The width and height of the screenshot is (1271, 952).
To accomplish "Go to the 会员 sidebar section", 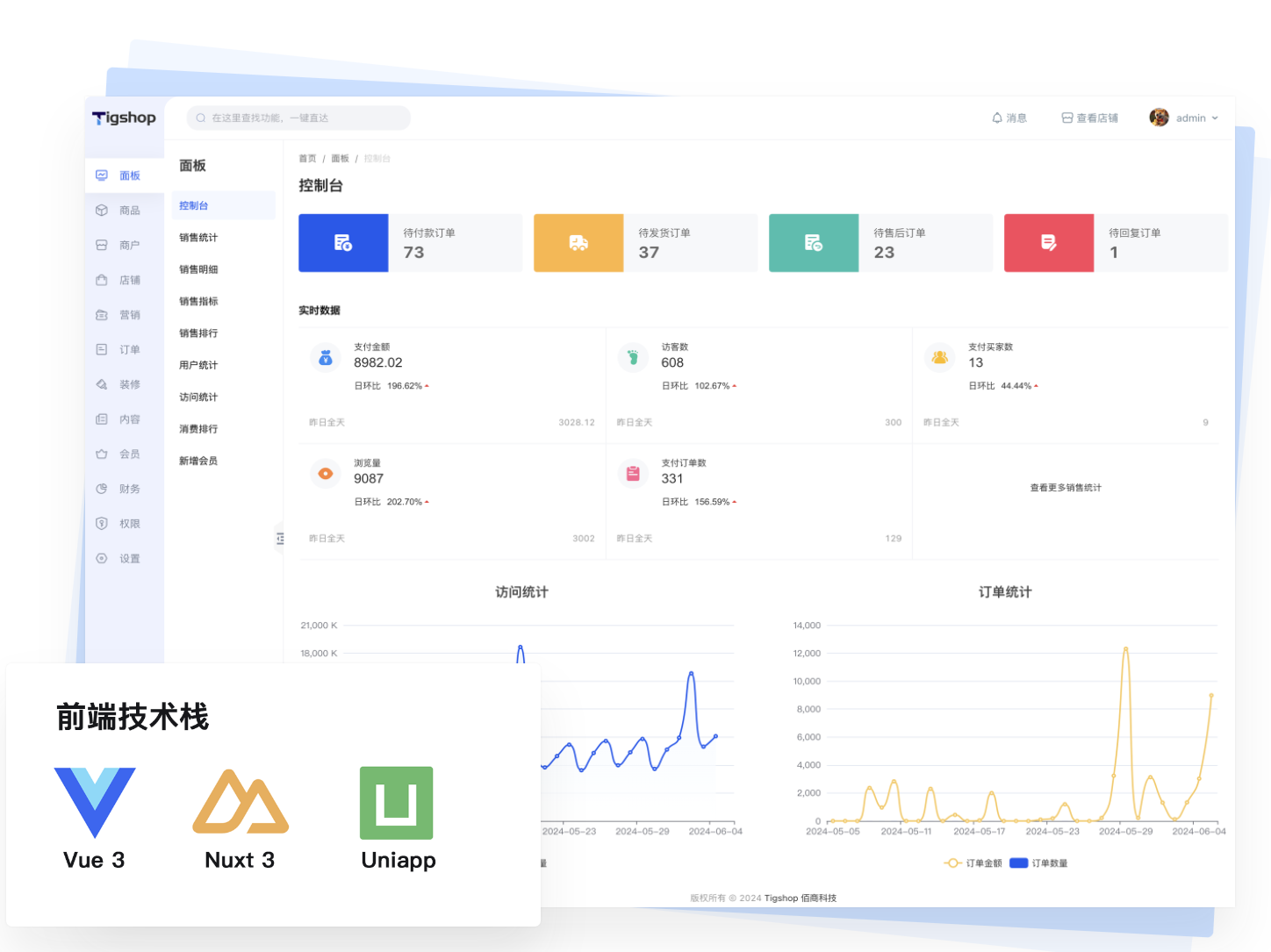I will point(124,454).
